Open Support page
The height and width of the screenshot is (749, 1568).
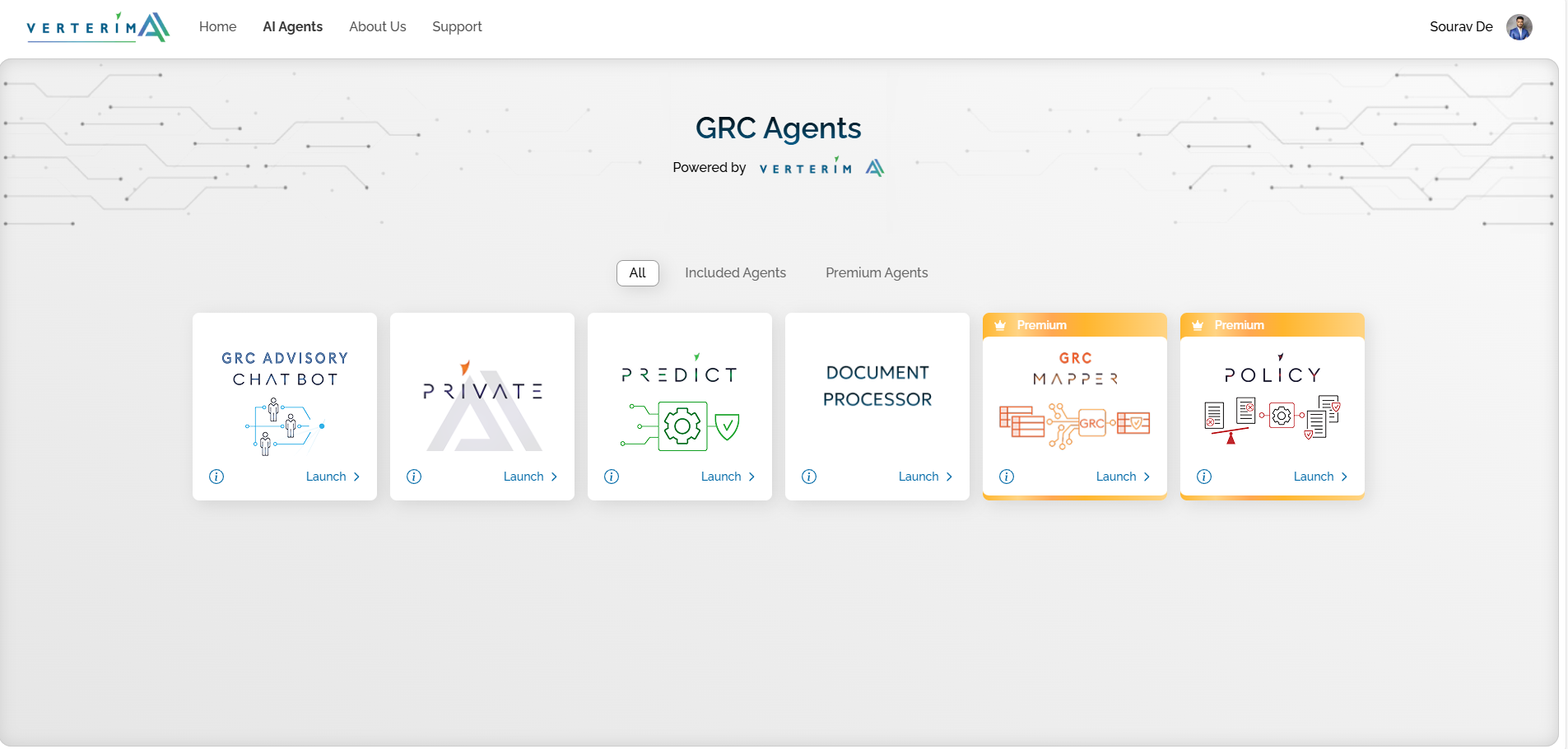point(457,26)
